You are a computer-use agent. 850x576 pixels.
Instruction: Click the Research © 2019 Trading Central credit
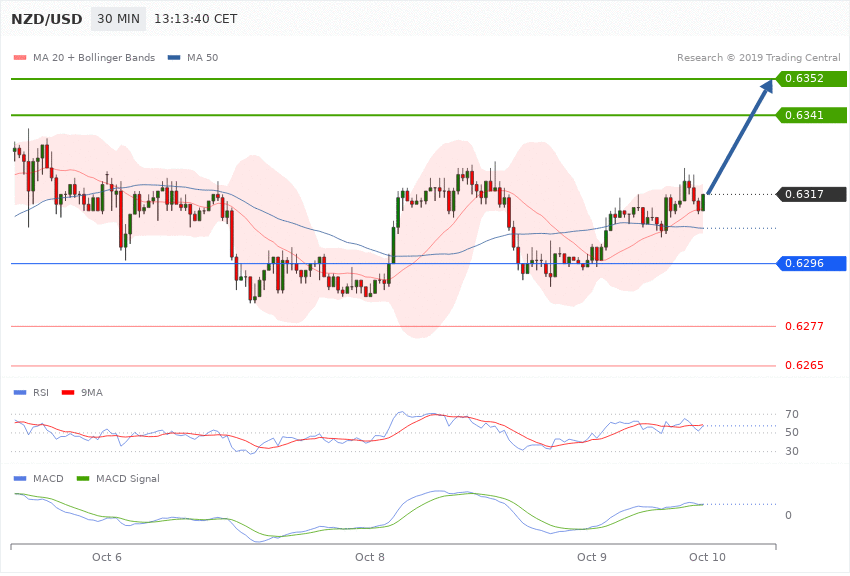point(758,57)
